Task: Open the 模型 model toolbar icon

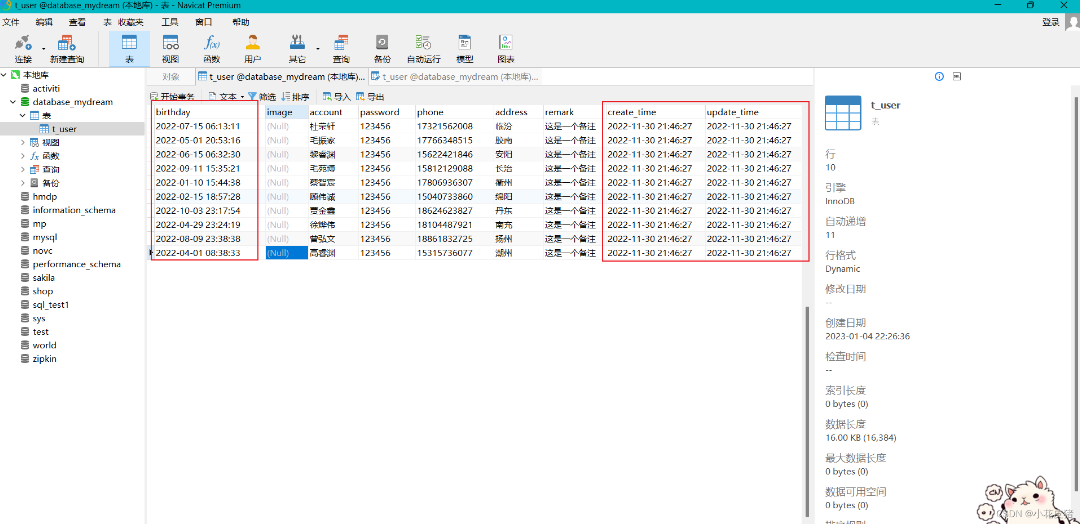Action: (465, 48)
